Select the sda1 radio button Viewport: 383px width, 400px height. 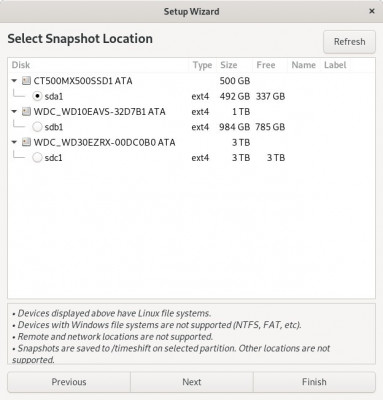pyautogui.click(x=37, y=96)
